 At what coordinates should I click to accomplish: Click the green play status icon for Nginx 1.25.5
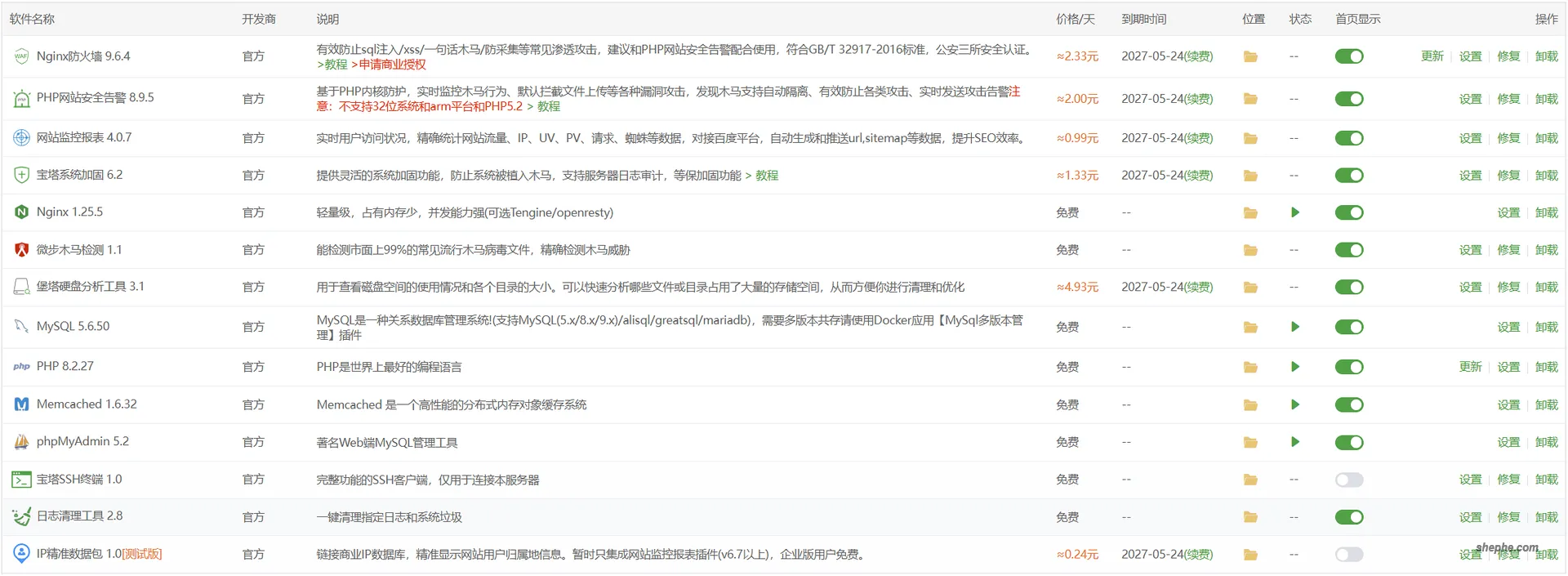click(x=1294, y=212)
